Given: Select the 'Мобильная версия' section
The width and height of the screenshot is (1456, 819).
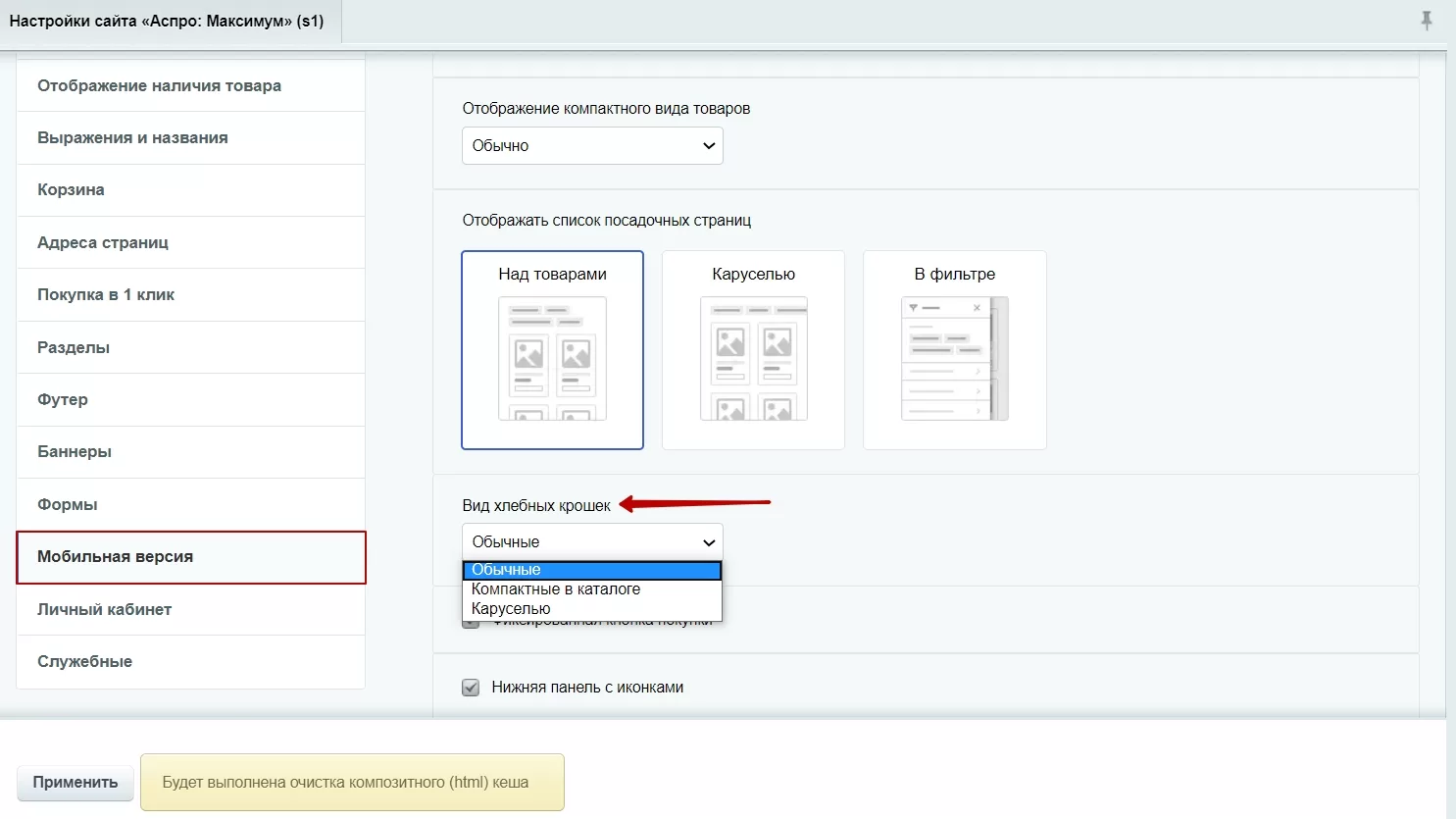Looking at the screenshot, I should pyautogui.click(x=191, y=557).
